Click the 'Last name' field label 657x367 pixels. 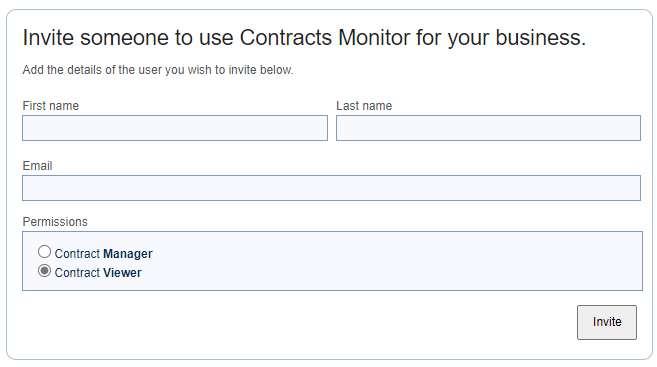[x=364, y=106]
